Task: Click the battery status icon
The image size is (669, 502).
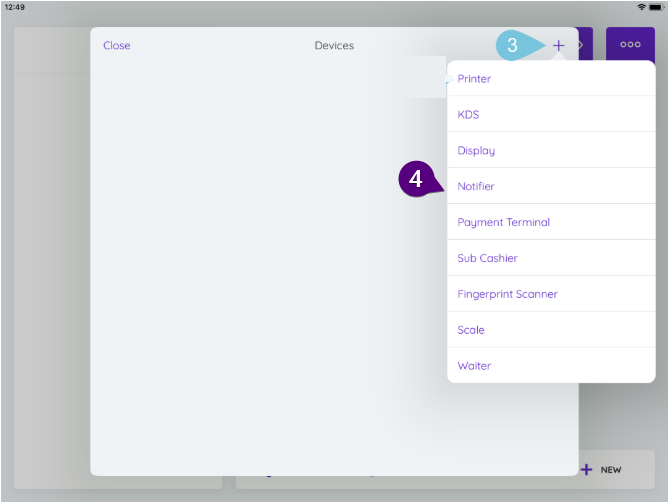Action: tap(657, 6)
